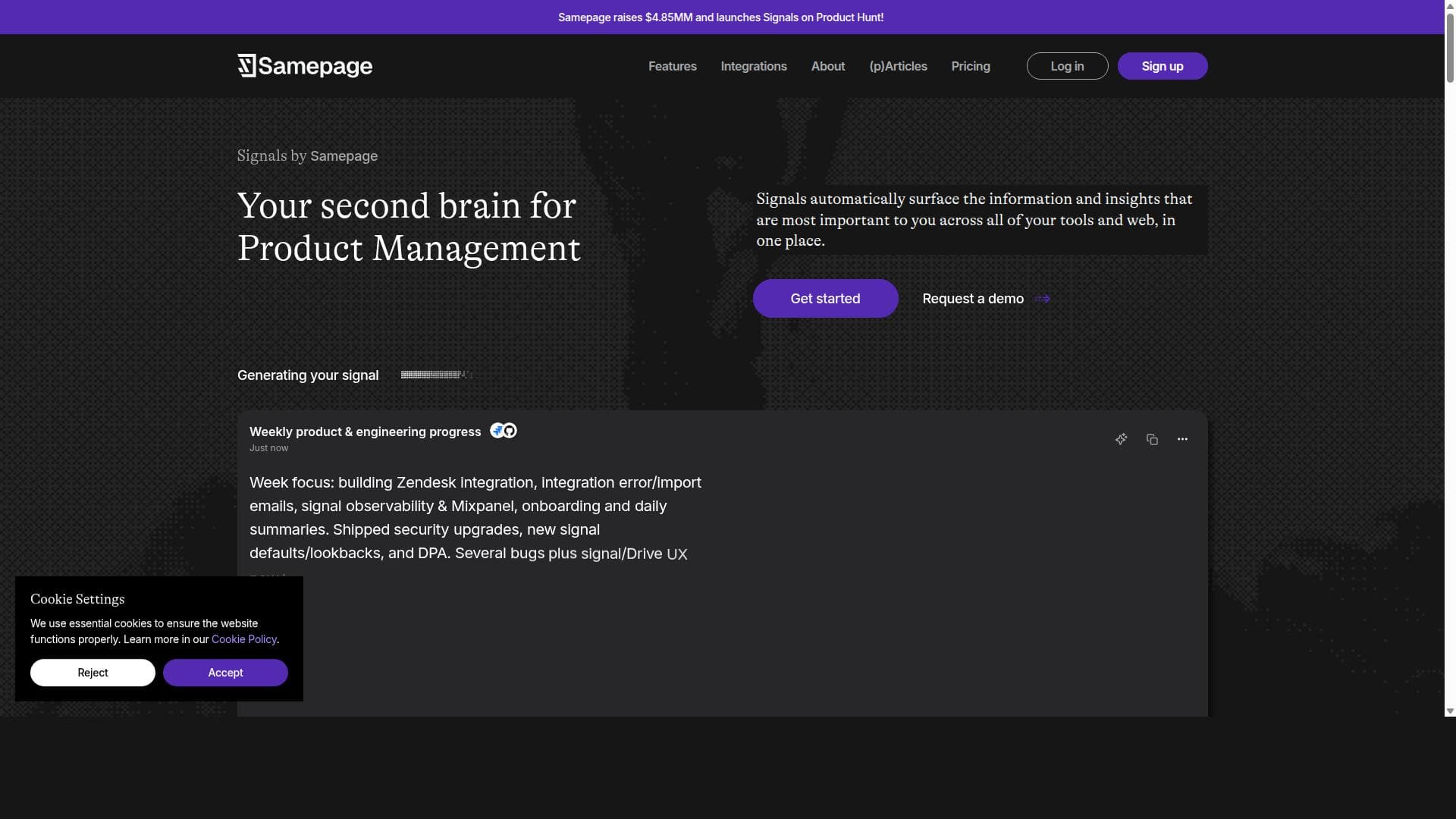Click the Product Hunt announcement banner
The height and width of the screenshot is (819, 1456).
point(721,17)
